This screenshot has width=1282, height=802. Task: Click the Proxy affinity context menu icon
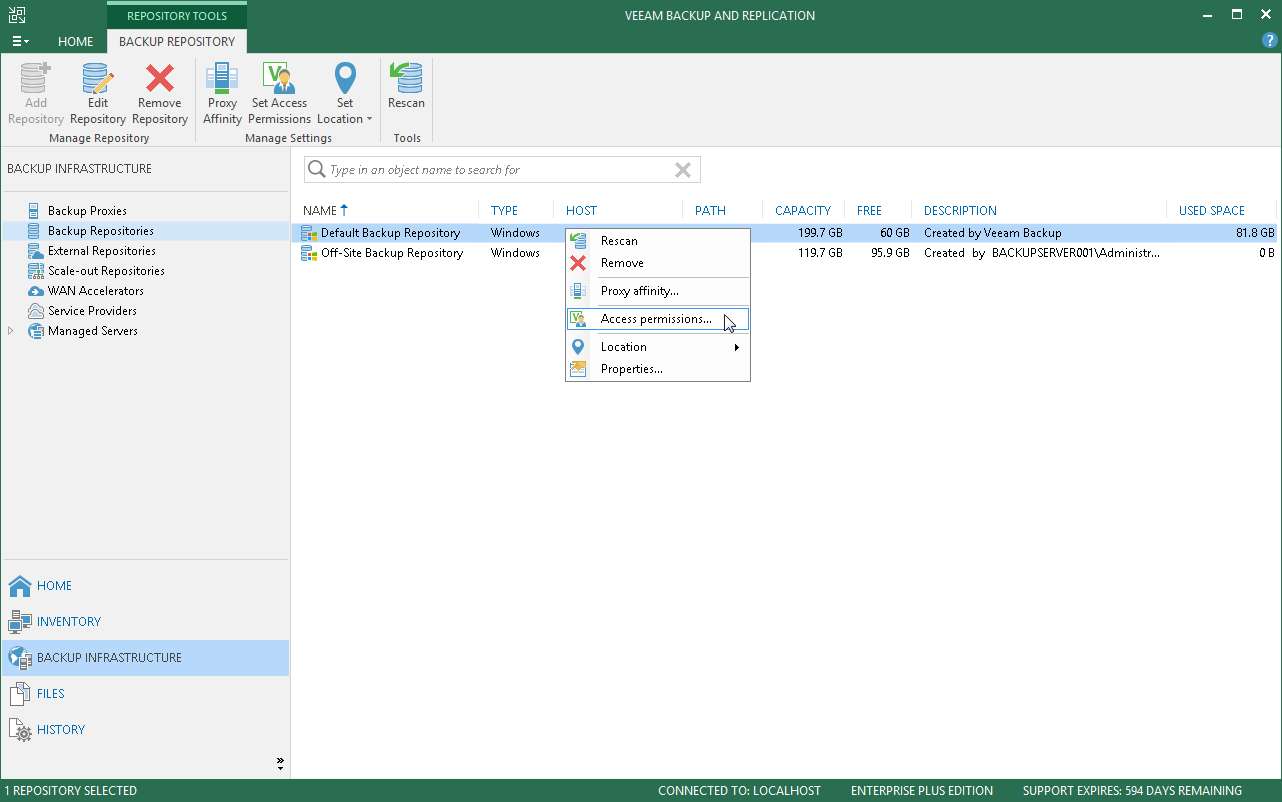578,291
